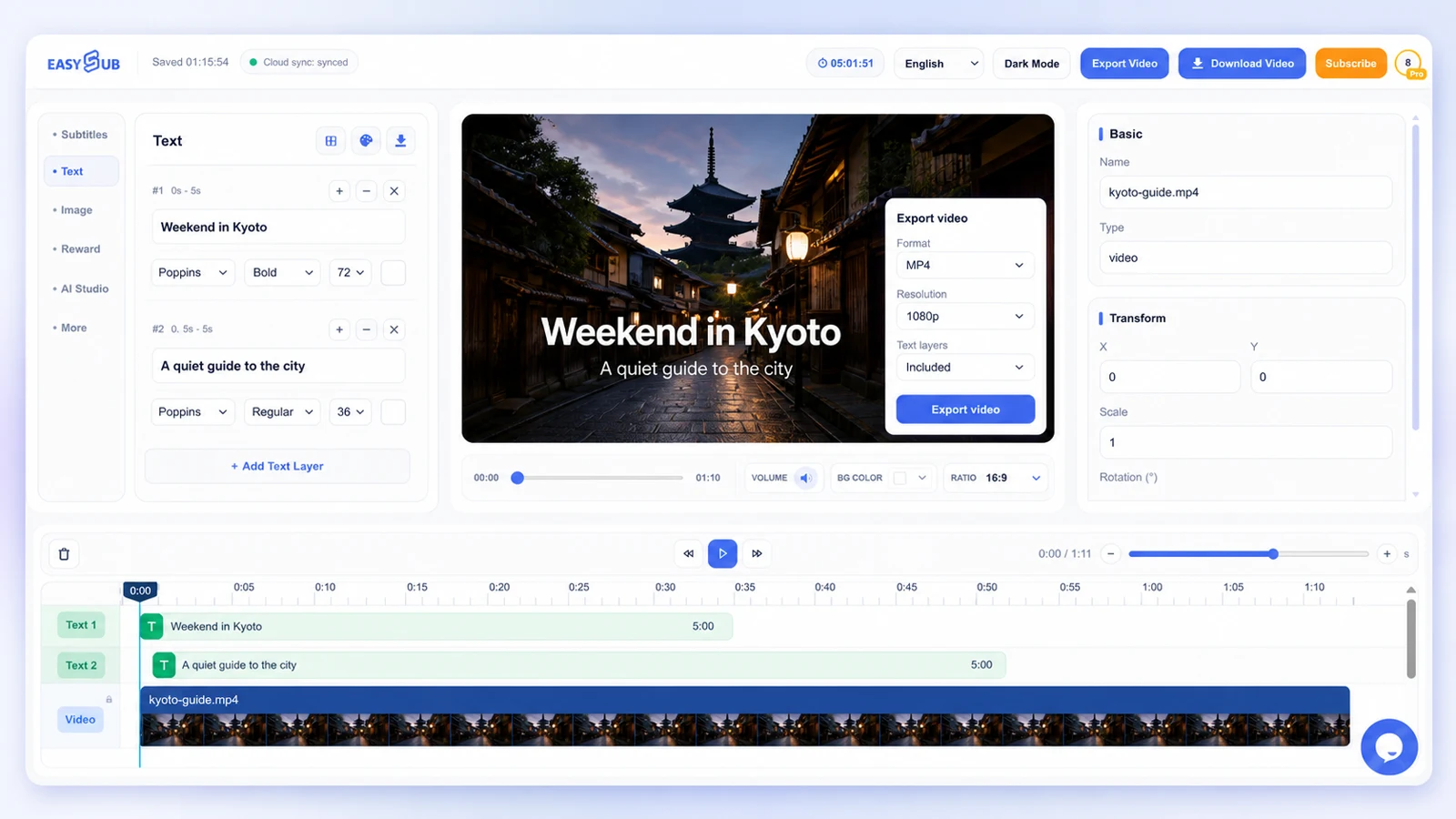
Task: Open the Bold weight dropdown
Action: [x=282, y=273]
